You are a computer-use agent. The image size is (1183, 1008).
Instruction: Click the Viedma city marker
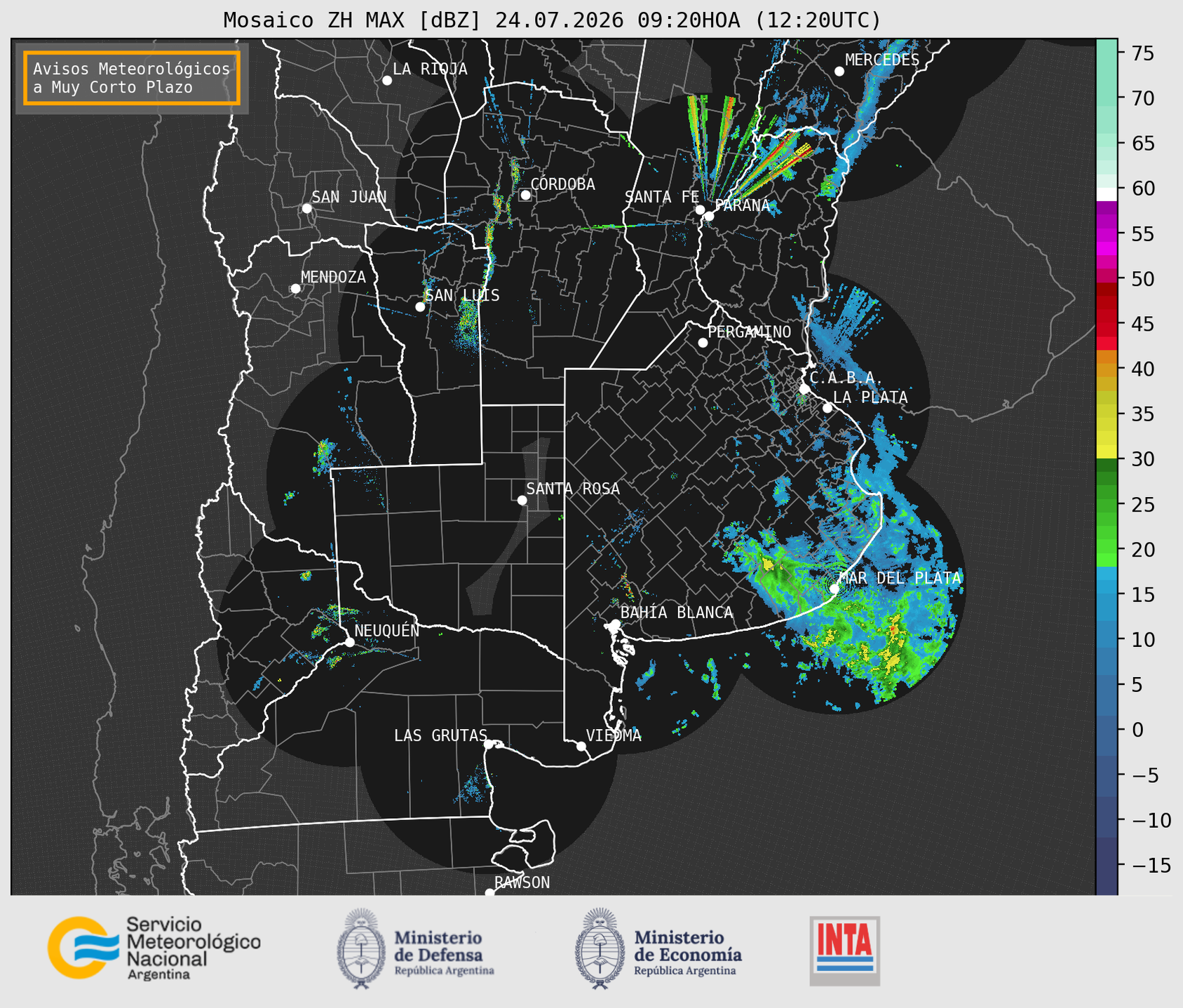pyautogui.click(x=581, y=746)
